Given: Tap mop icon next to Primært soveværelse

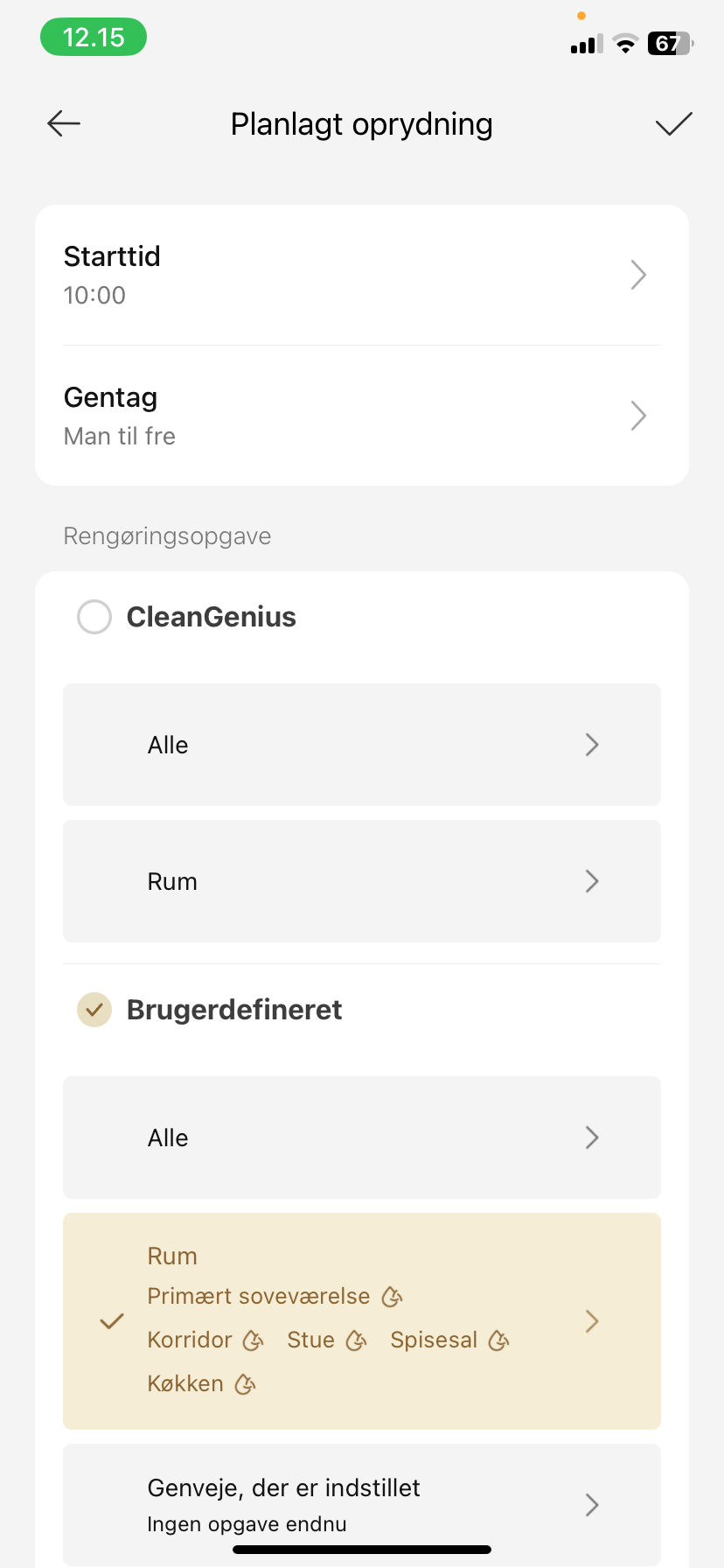Looking at the screenshot, I should click(x=393, y=1296).
